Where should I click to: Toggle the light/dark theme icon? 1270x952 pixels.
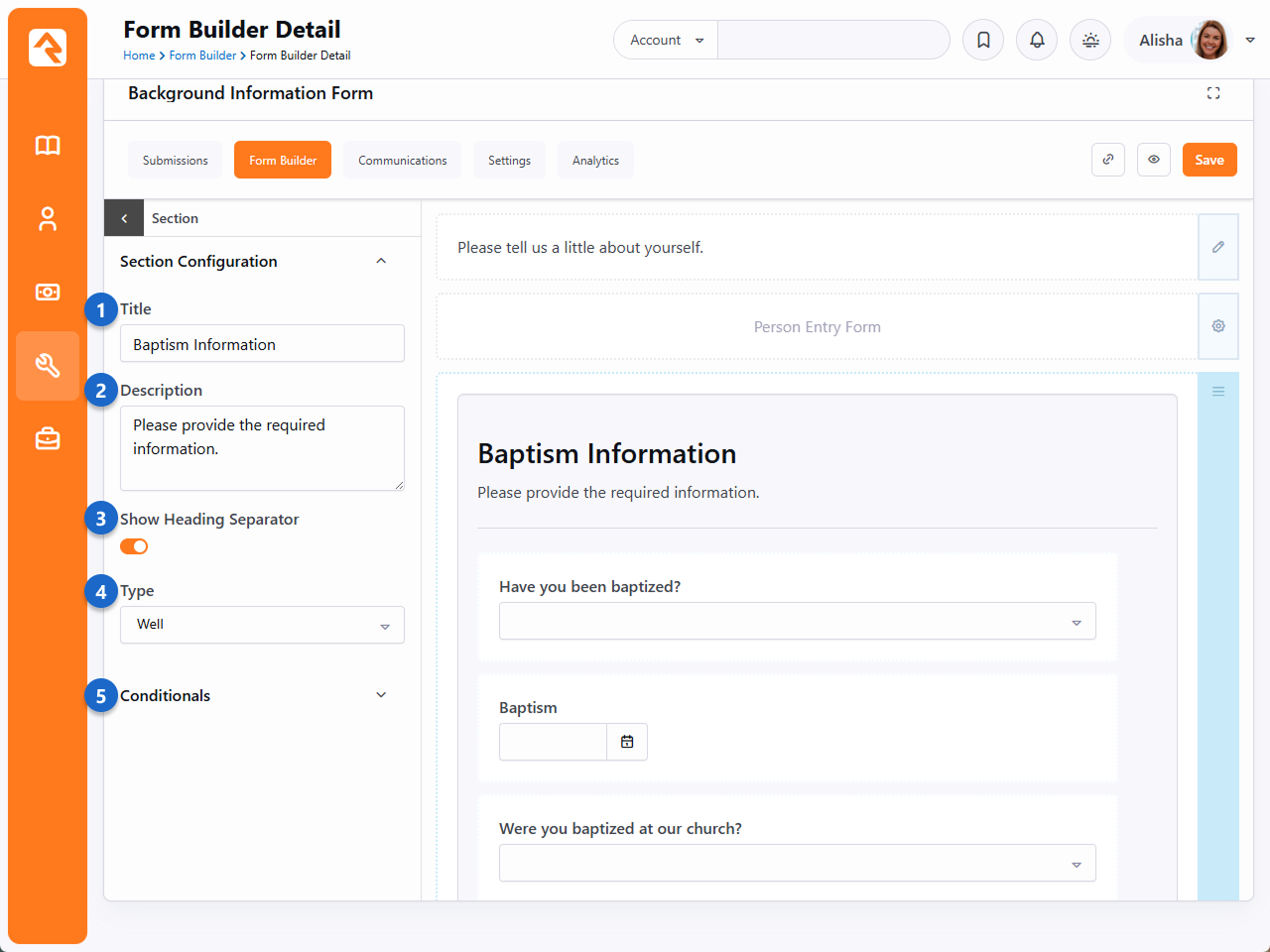1090,41
